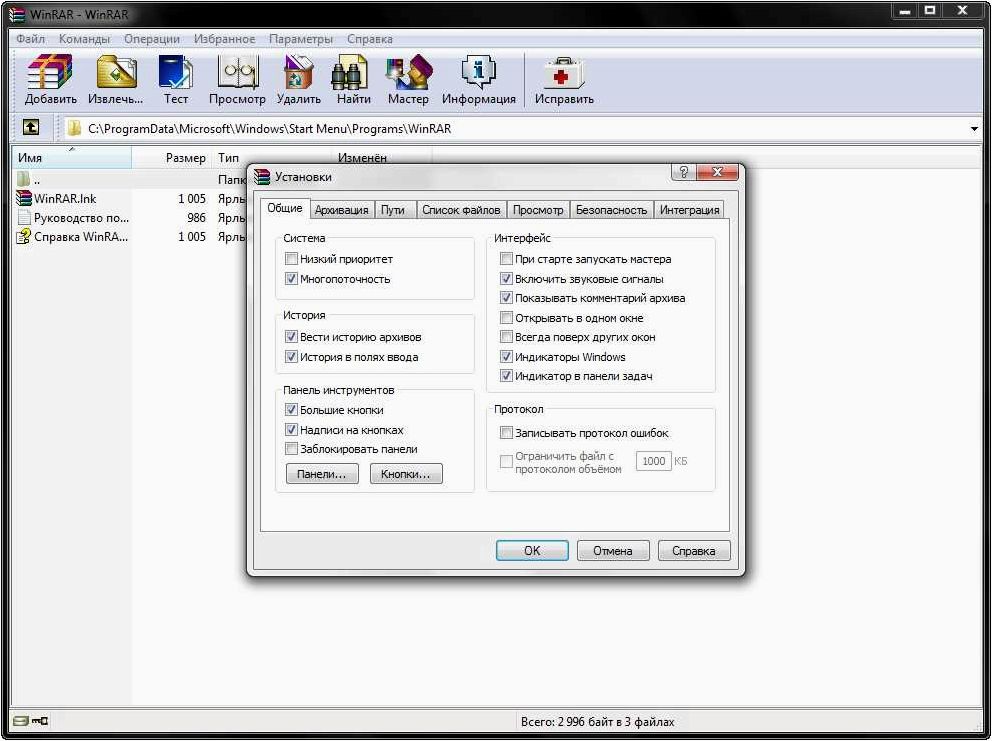Click the WinRAR.lnk file icon

[x=23, y=199]
